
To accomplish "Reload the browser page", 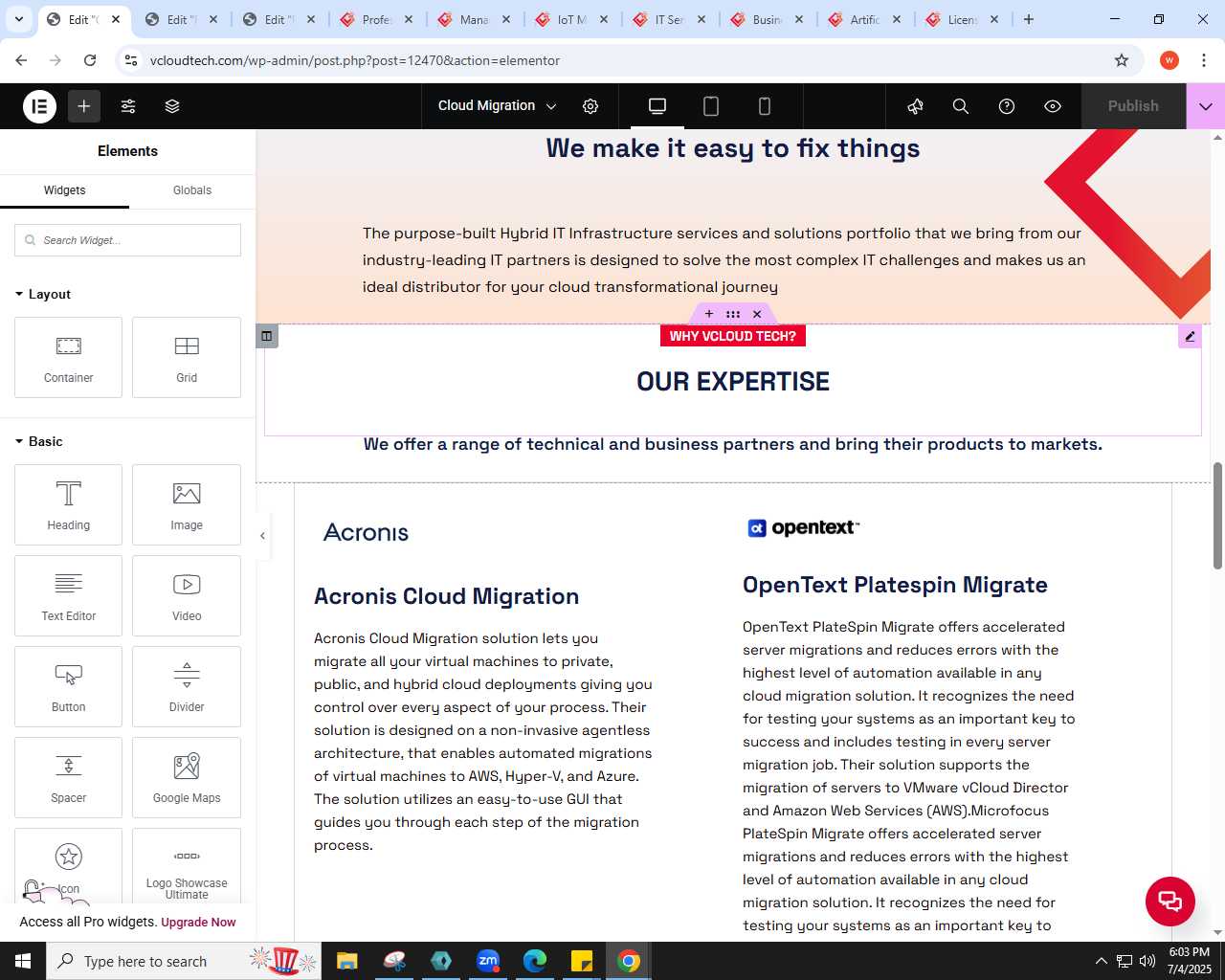I will pyautogui.click(x=90, y=60).
